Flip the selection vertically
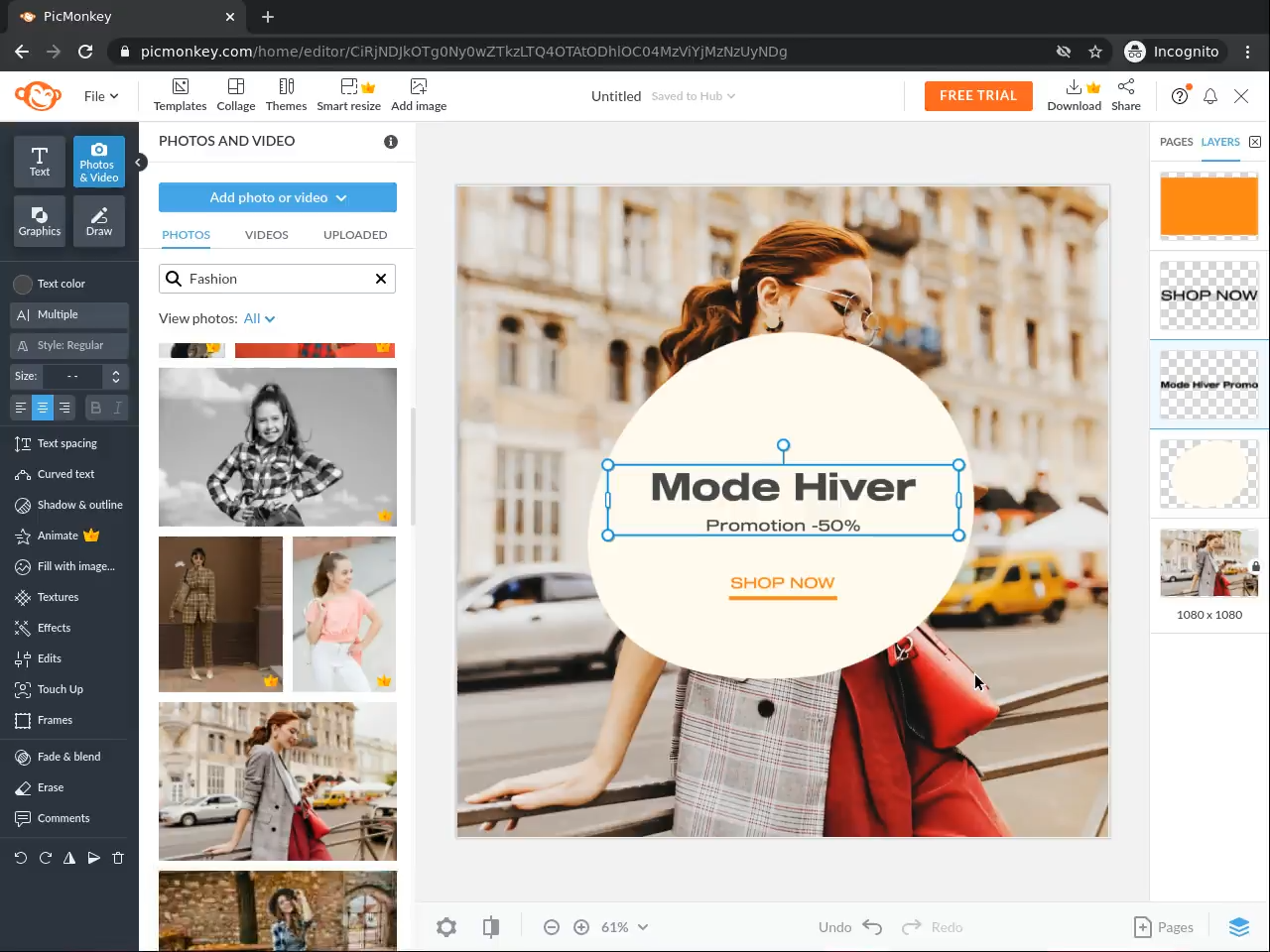Image resolution: width=1270 pixels, height=952 pixels. click(93, 858)
